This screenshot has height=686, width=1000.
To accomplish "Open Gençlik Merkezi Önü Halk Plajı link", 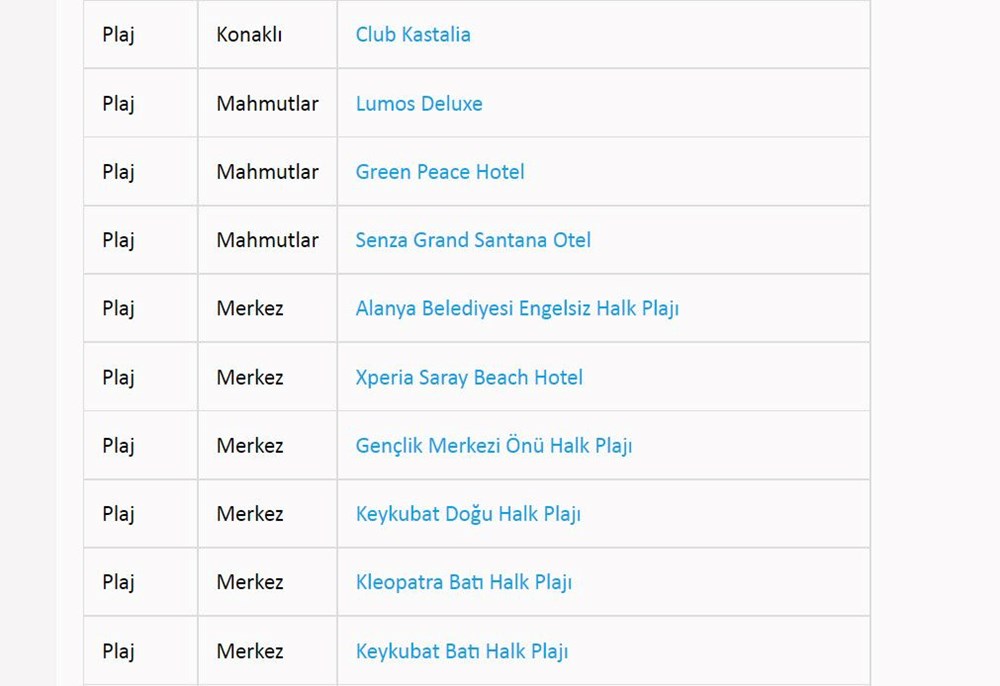I will tap(494, 446).
